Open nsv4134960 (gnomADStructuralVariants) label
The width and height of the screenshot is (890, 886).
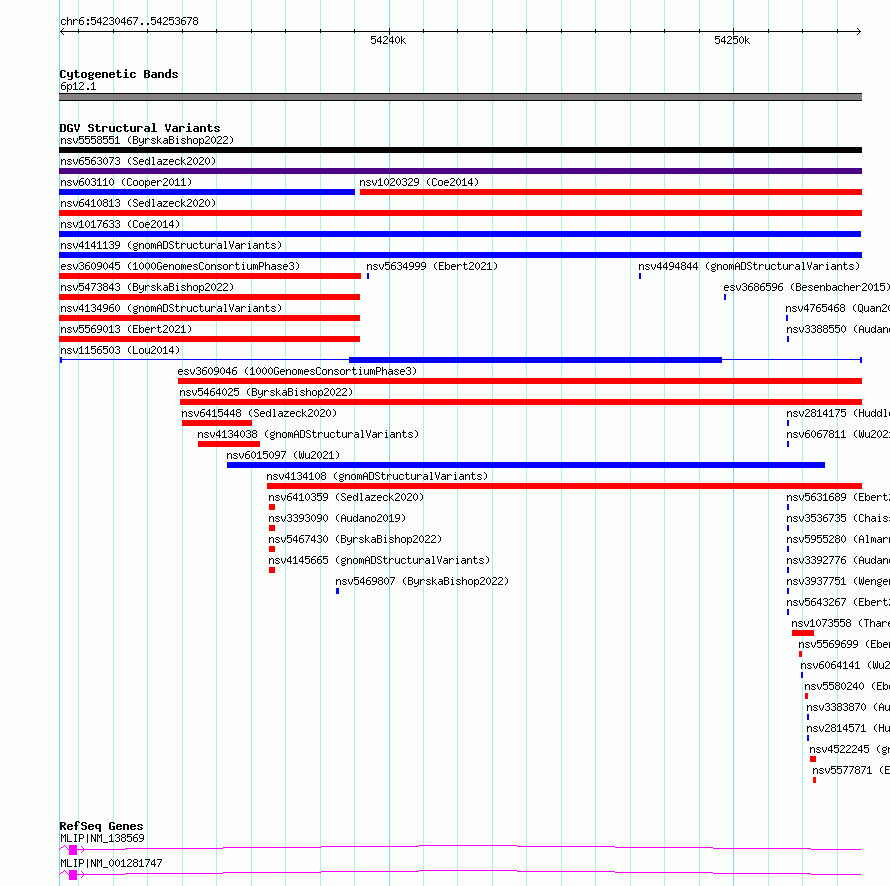(x=171, y=308)
